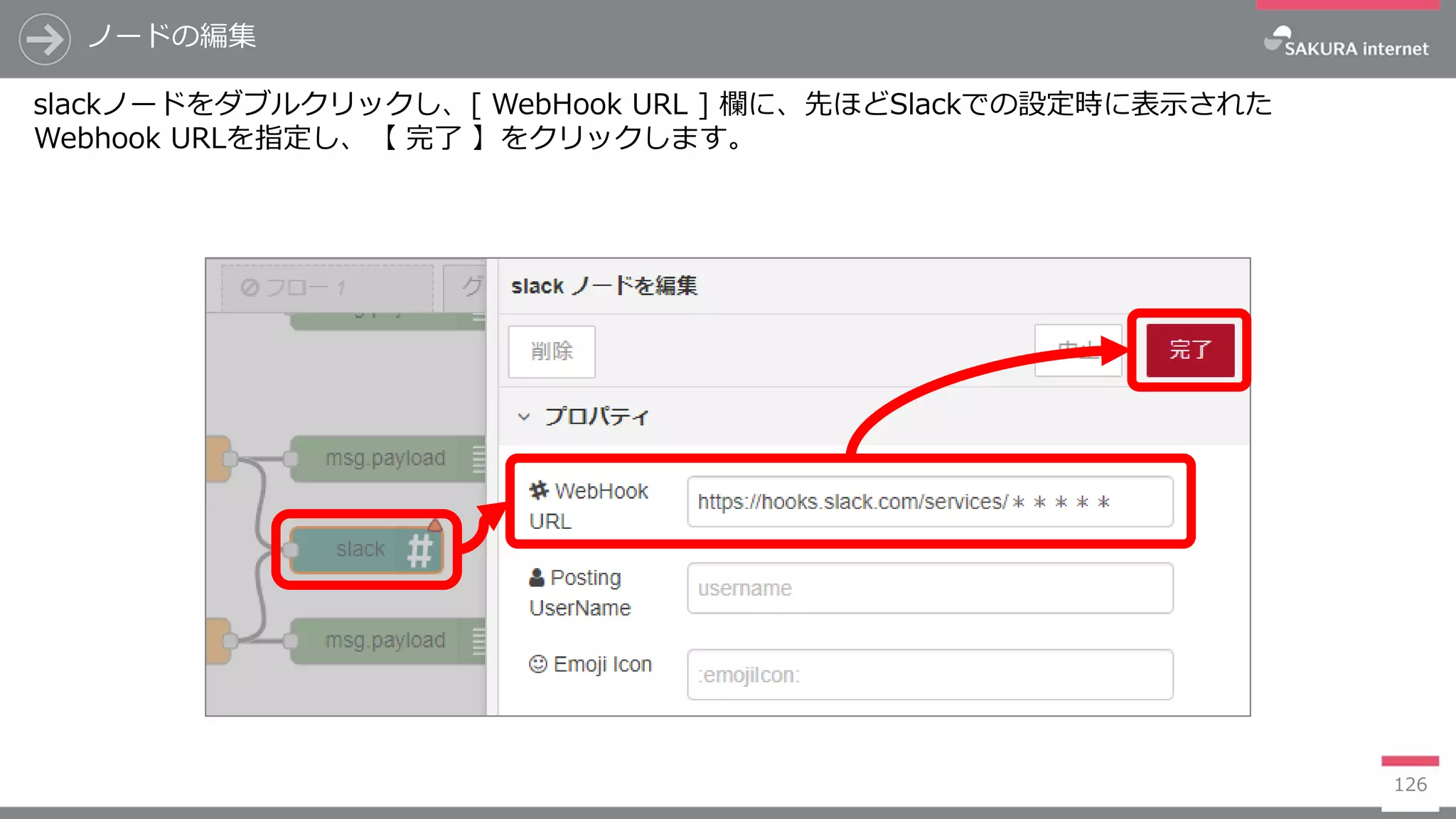Click the Emoji Icon input field
The height and width of the screenshot is (819, 1456).
coord(930,675)
